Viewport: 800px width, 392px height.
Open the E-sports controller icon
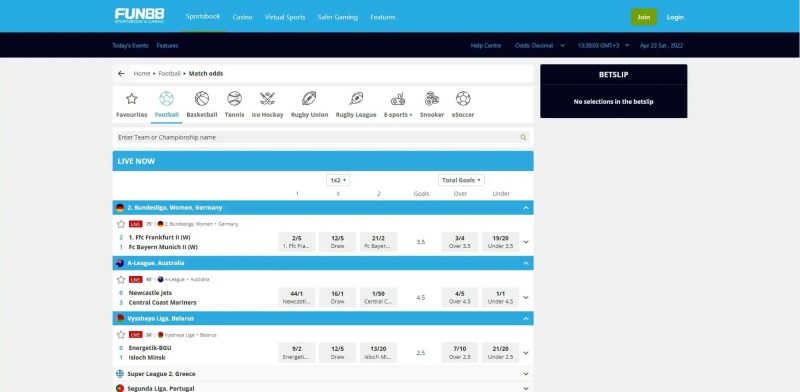[x=398, y=99]
